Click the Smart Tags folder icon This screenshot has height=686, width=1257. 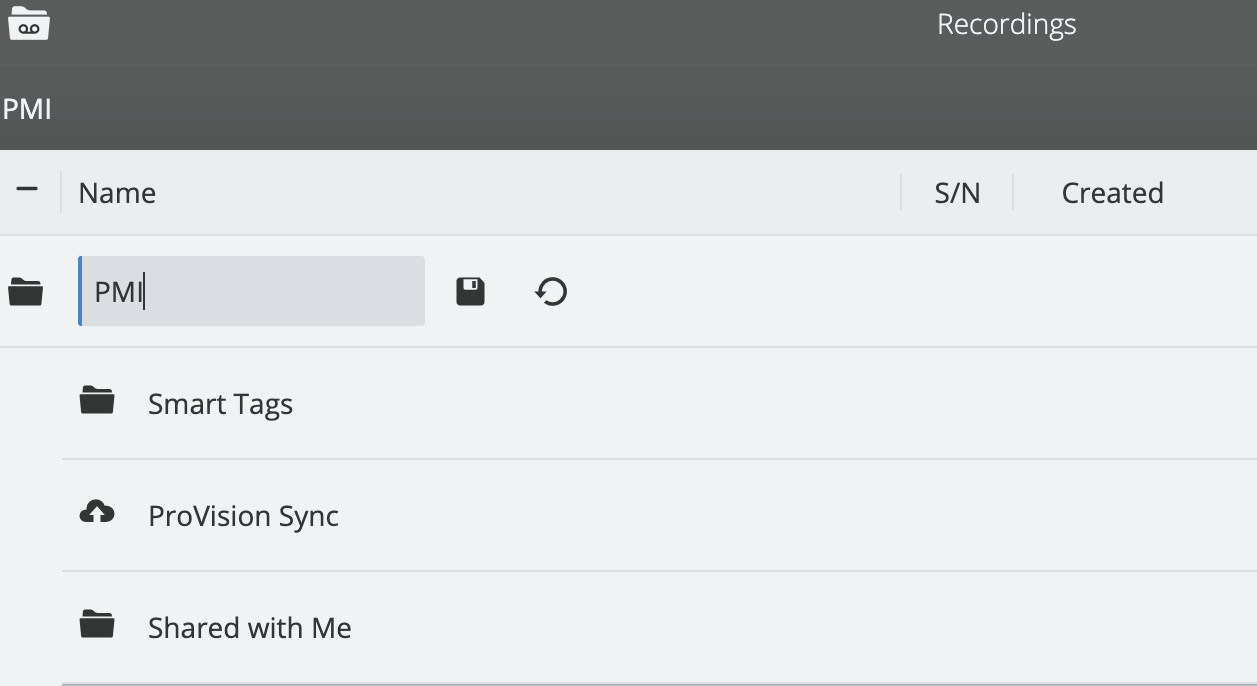pos(96,402)
